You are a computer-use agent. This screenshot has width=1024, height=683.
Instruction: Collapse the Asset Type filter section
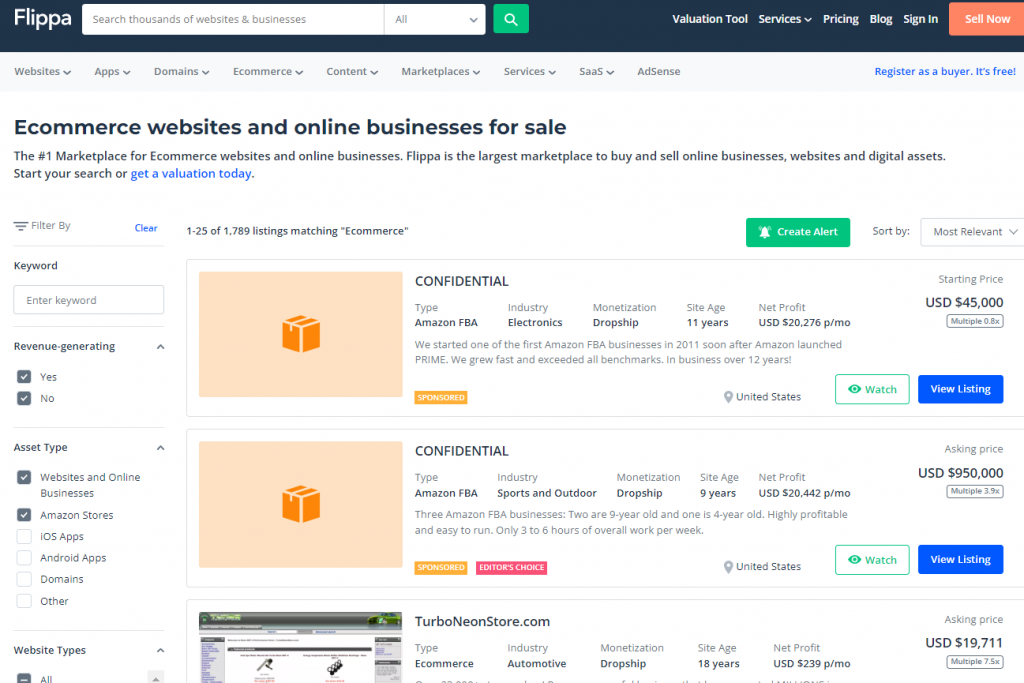click(161, 448)
